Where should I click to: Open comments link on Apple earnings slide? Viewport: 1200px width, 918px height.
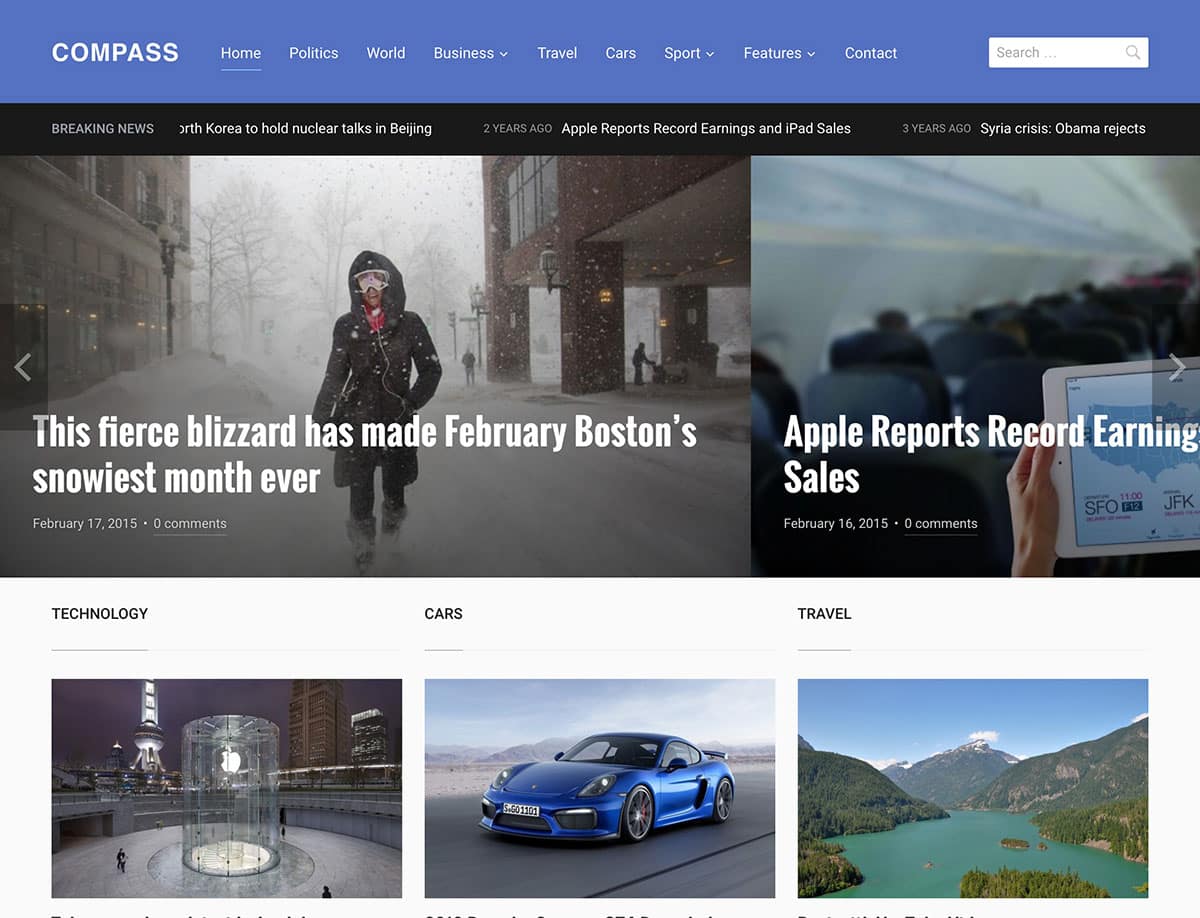(x=941, y=524)
